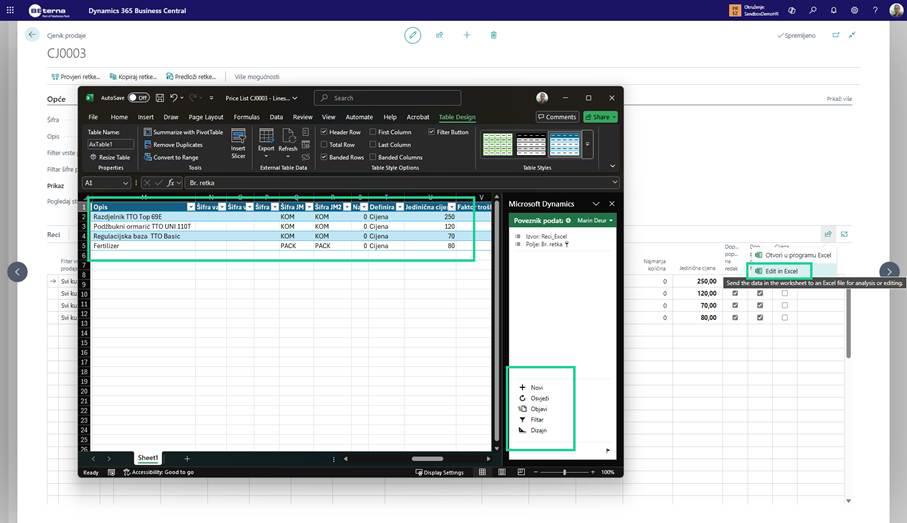Open the Definira column filter dropdown
907x523 pixels.
point(400,207)
